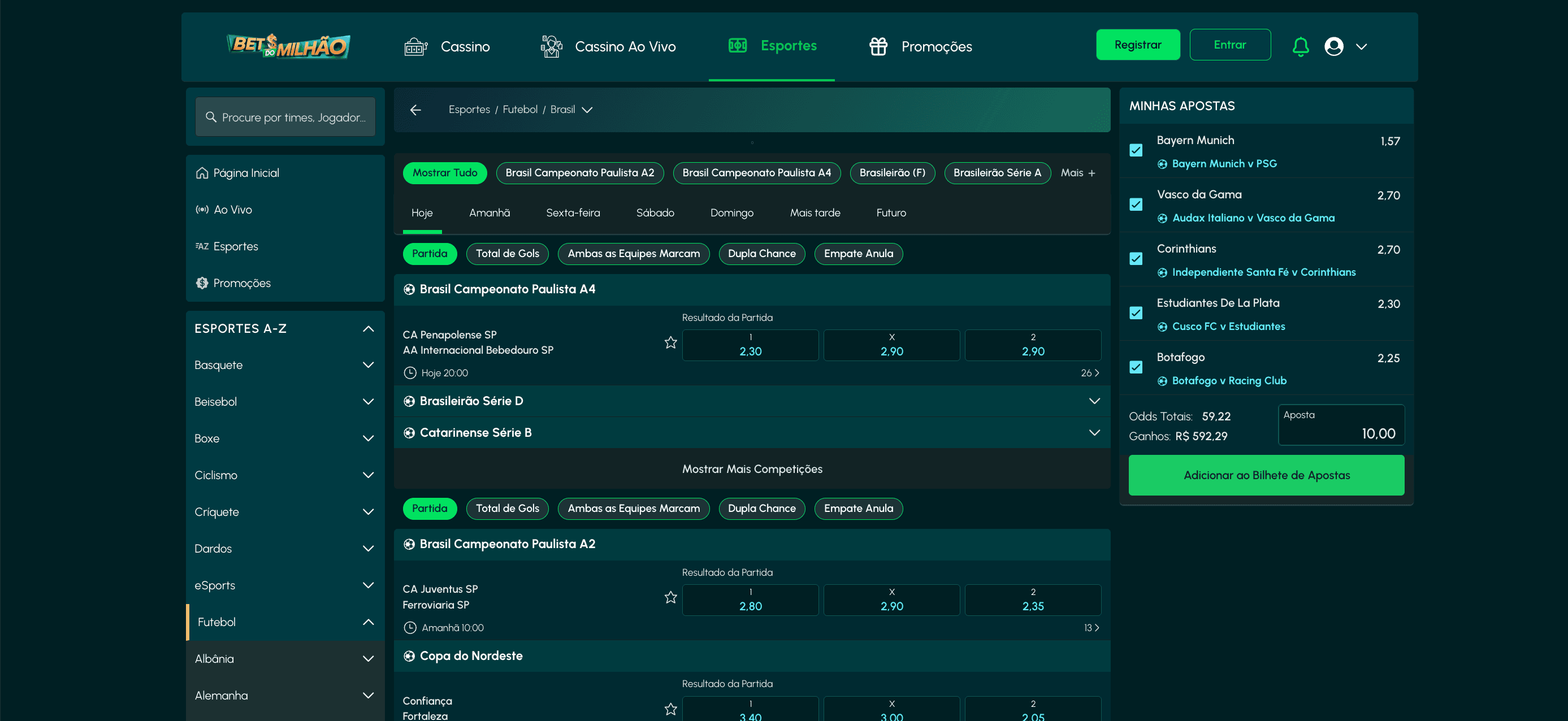This screenshot has width=1568, height=721.
Task: Select Mostrar Tudo league filter
Action: [x=444, y=173]
